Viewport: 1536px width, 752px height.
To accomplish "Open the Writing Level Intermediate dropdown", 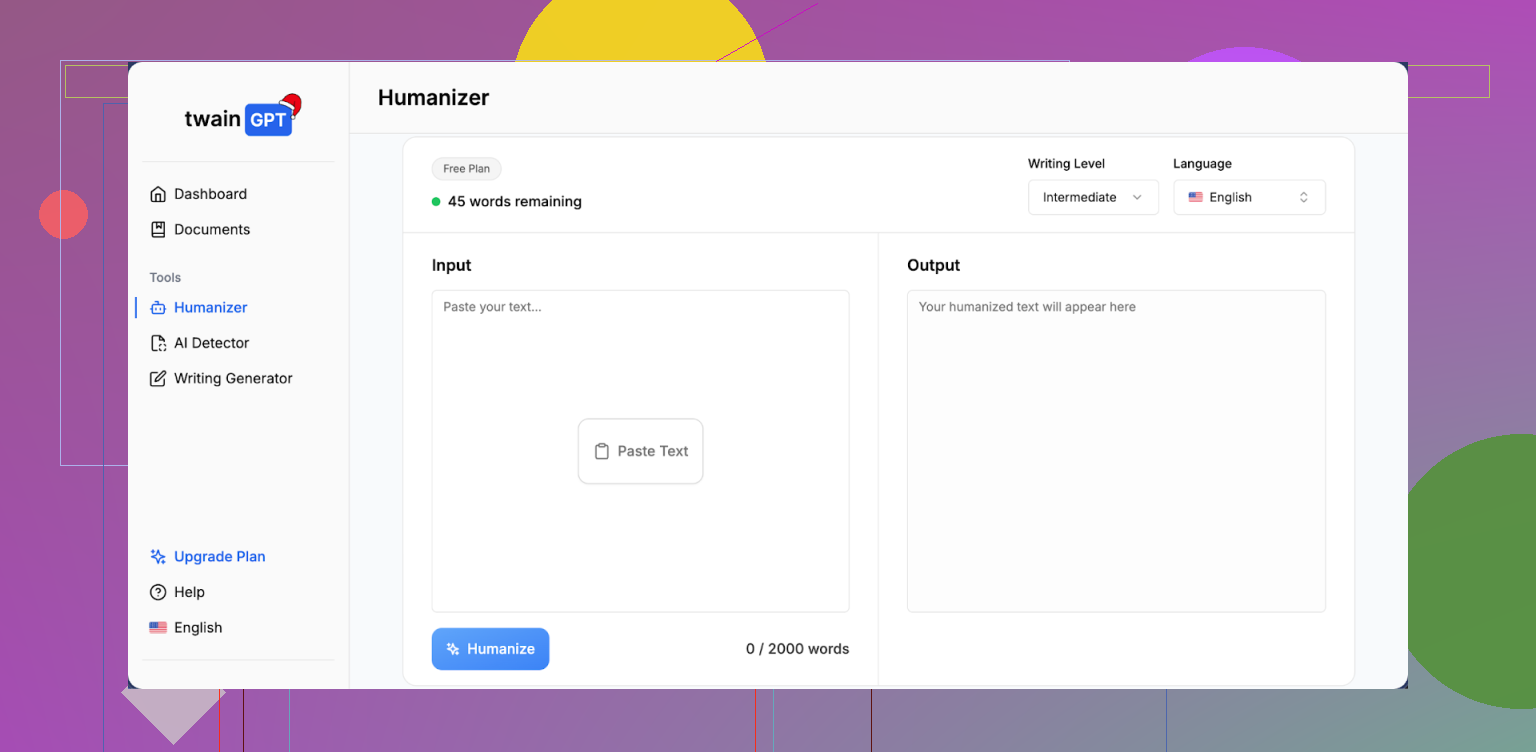I will pos(1092,197).
